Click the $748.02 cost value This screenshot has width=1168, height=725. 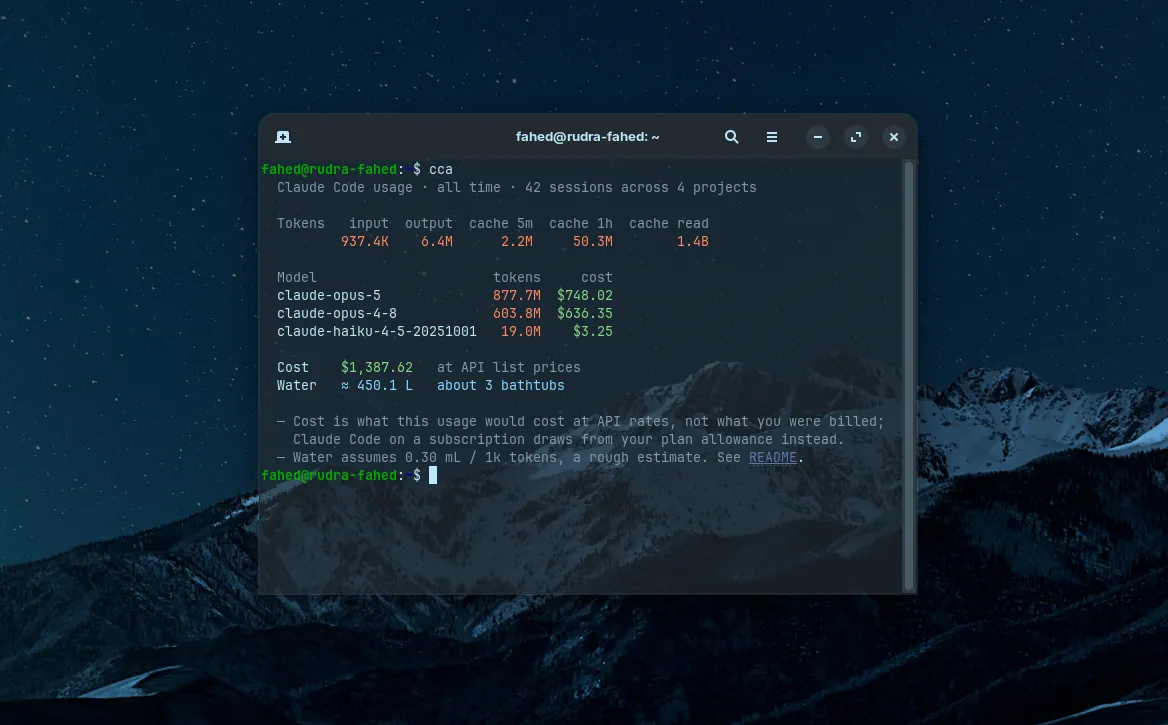[585, 296]
